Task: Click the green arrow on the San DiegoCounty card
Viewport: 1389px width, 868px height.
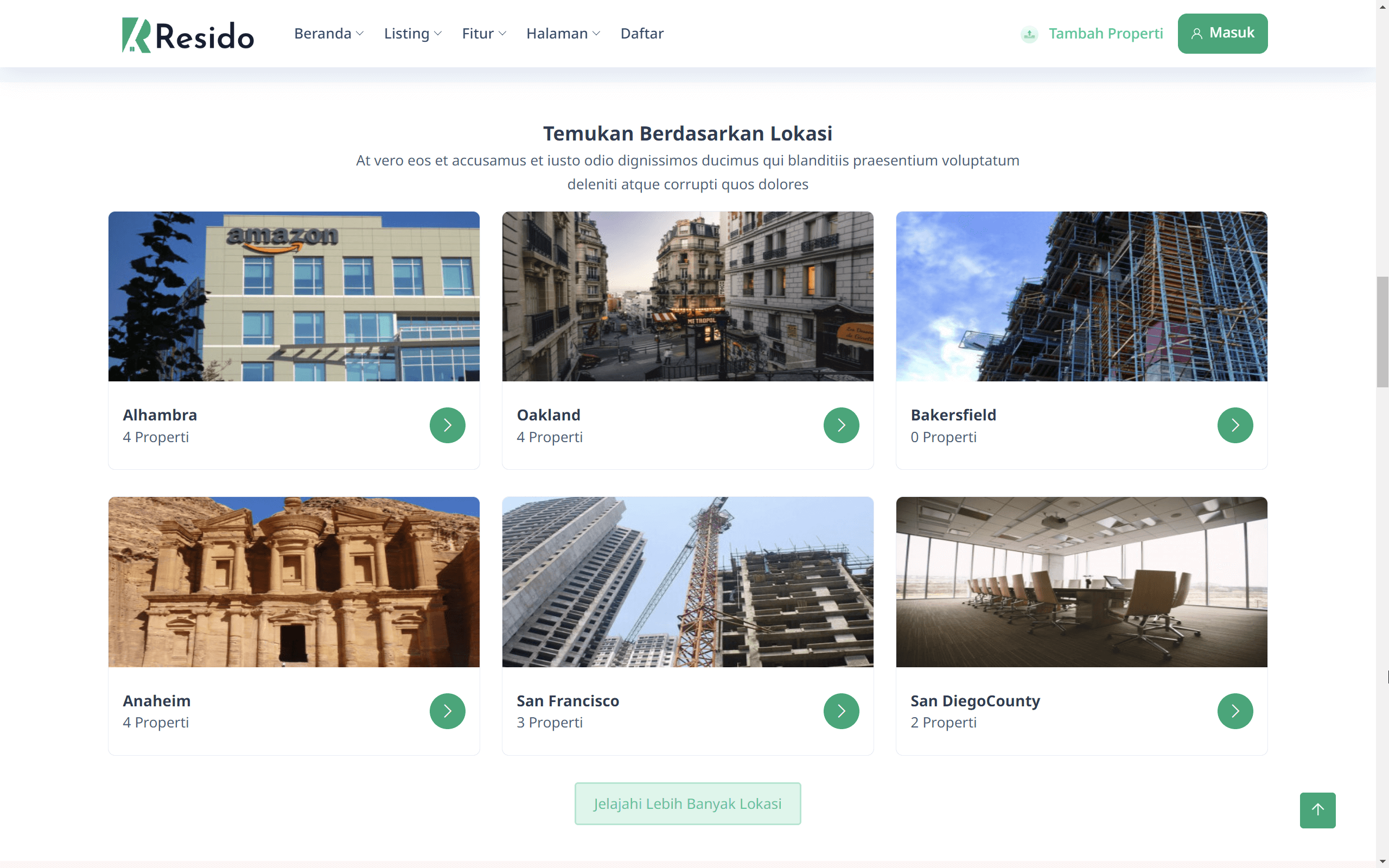Action: (1234, 711)
